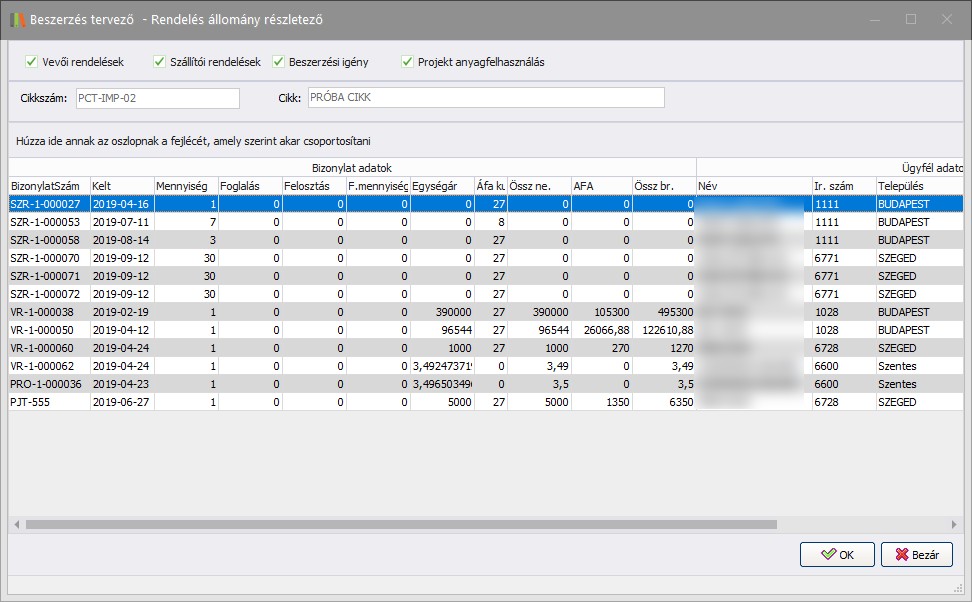The width and height of the screenshot is (972, 602).
Task: Click the horizontal scrollbar left arrow
Action: (17, 524)
